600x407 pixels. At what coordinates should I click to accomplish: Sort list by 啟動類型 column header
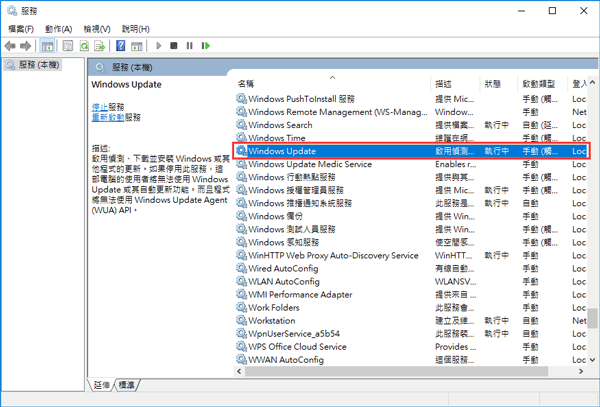tap(540, 84)
